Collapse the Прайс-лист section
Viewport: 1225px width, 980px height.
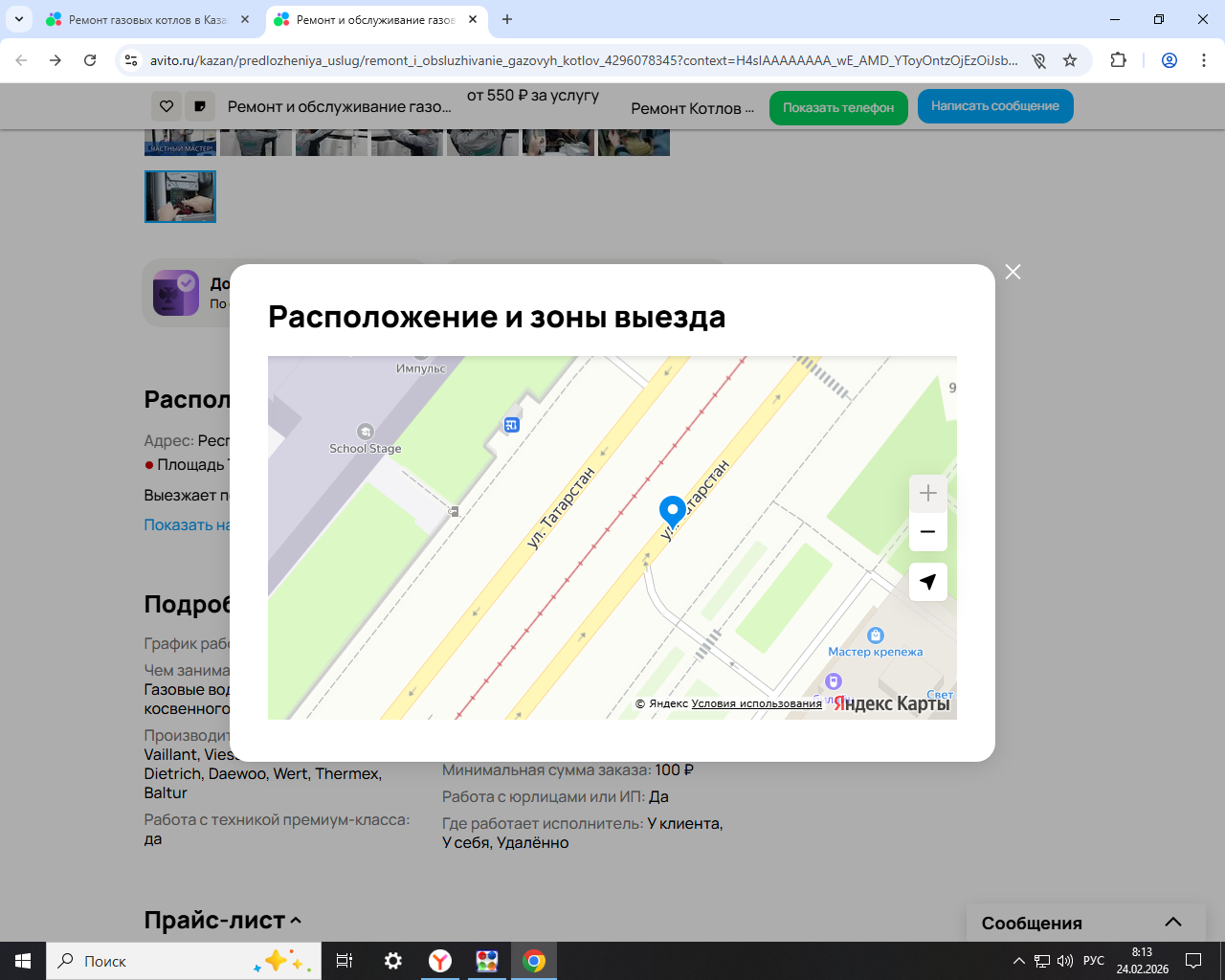[296, 921]
